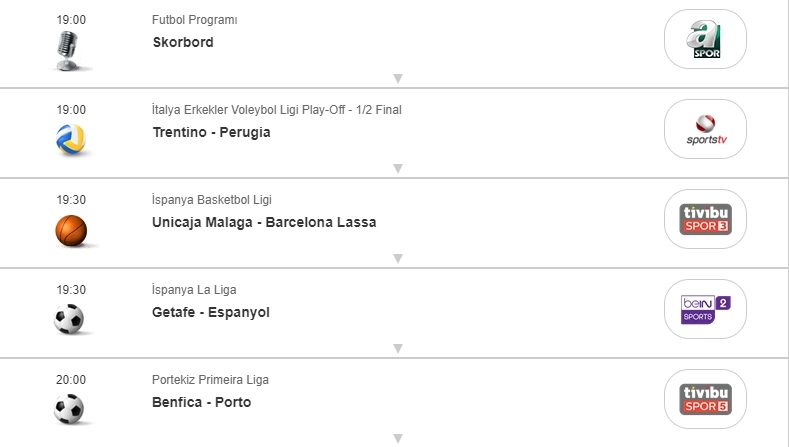Viewport: 789px width, 447px height.
Task: Open the Trentino - Perugia match title
Action: click(x=211, y=132)
